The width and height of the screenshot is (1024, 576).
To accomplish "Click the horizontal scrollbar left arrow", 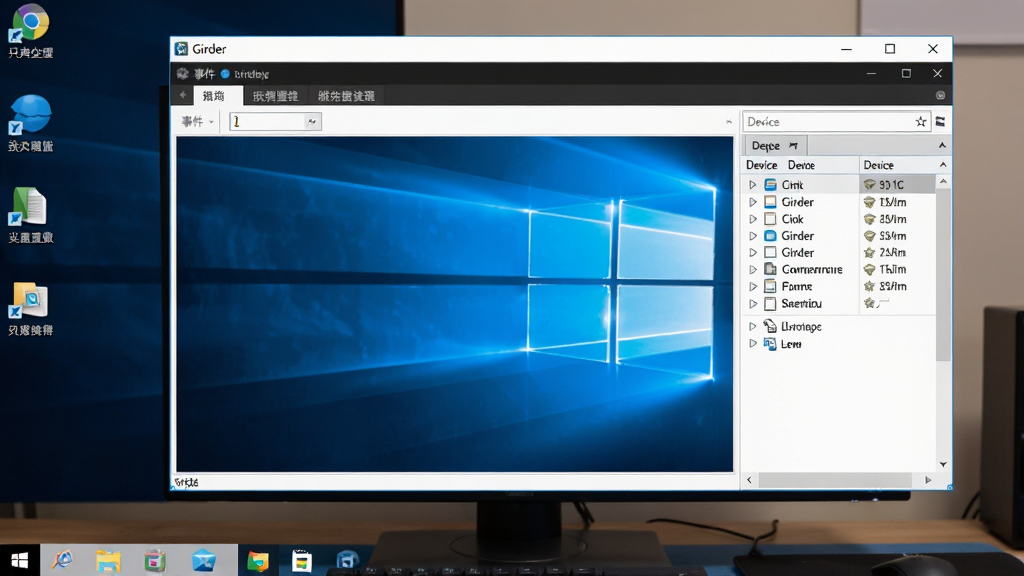I will pos(749,480).
